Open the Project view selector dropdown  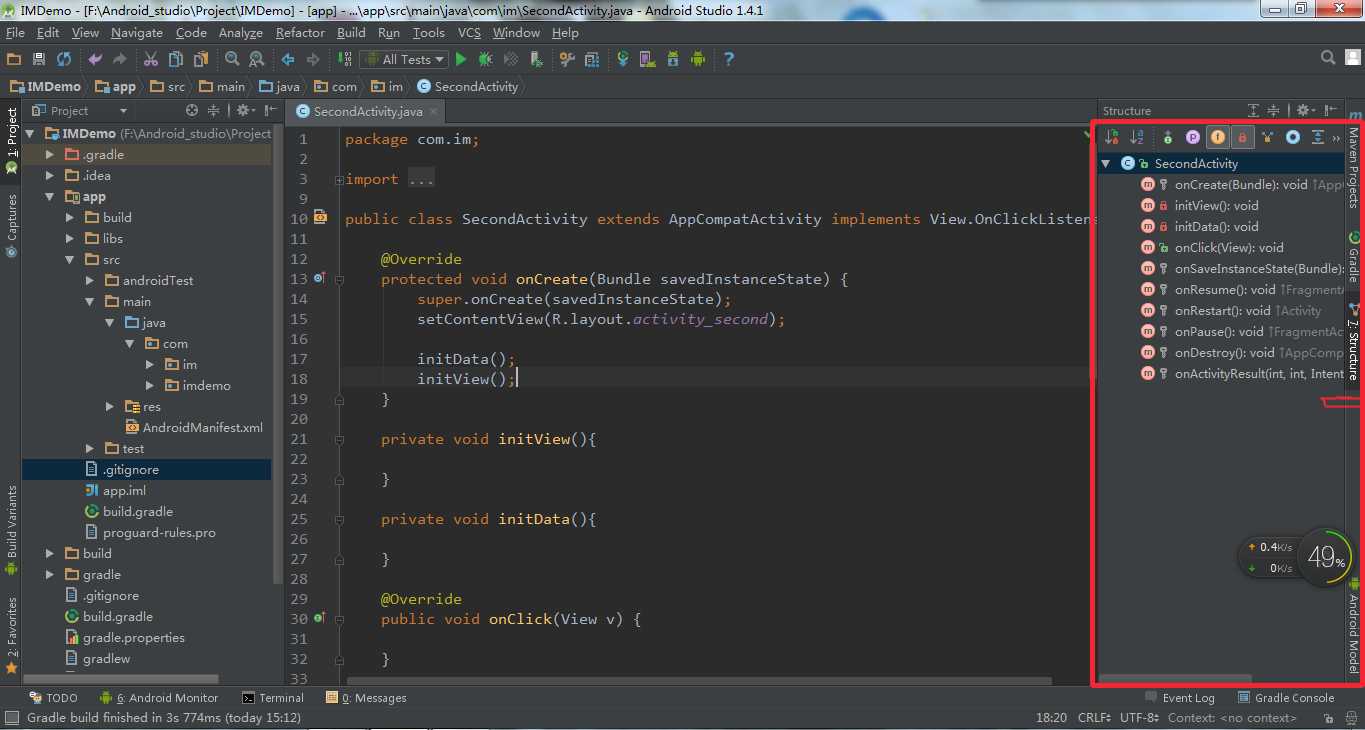[80, 110]
